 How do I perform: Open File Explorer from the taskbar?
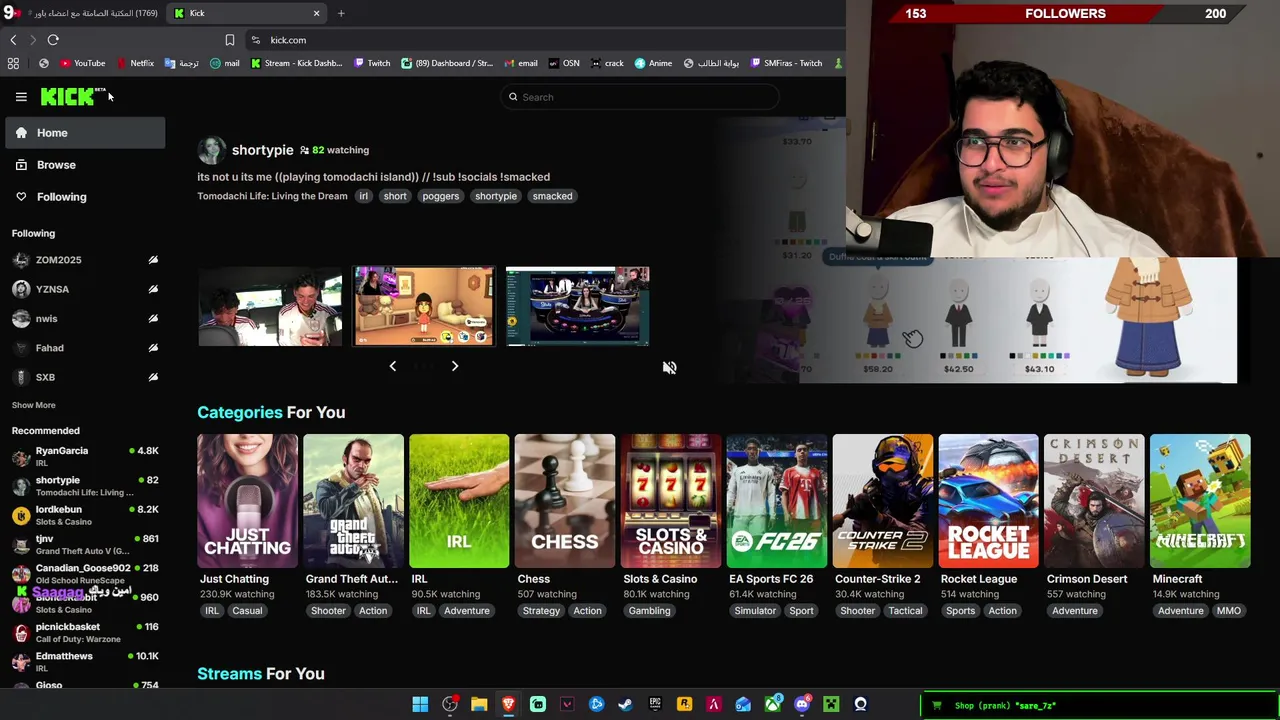coord(479,705)
